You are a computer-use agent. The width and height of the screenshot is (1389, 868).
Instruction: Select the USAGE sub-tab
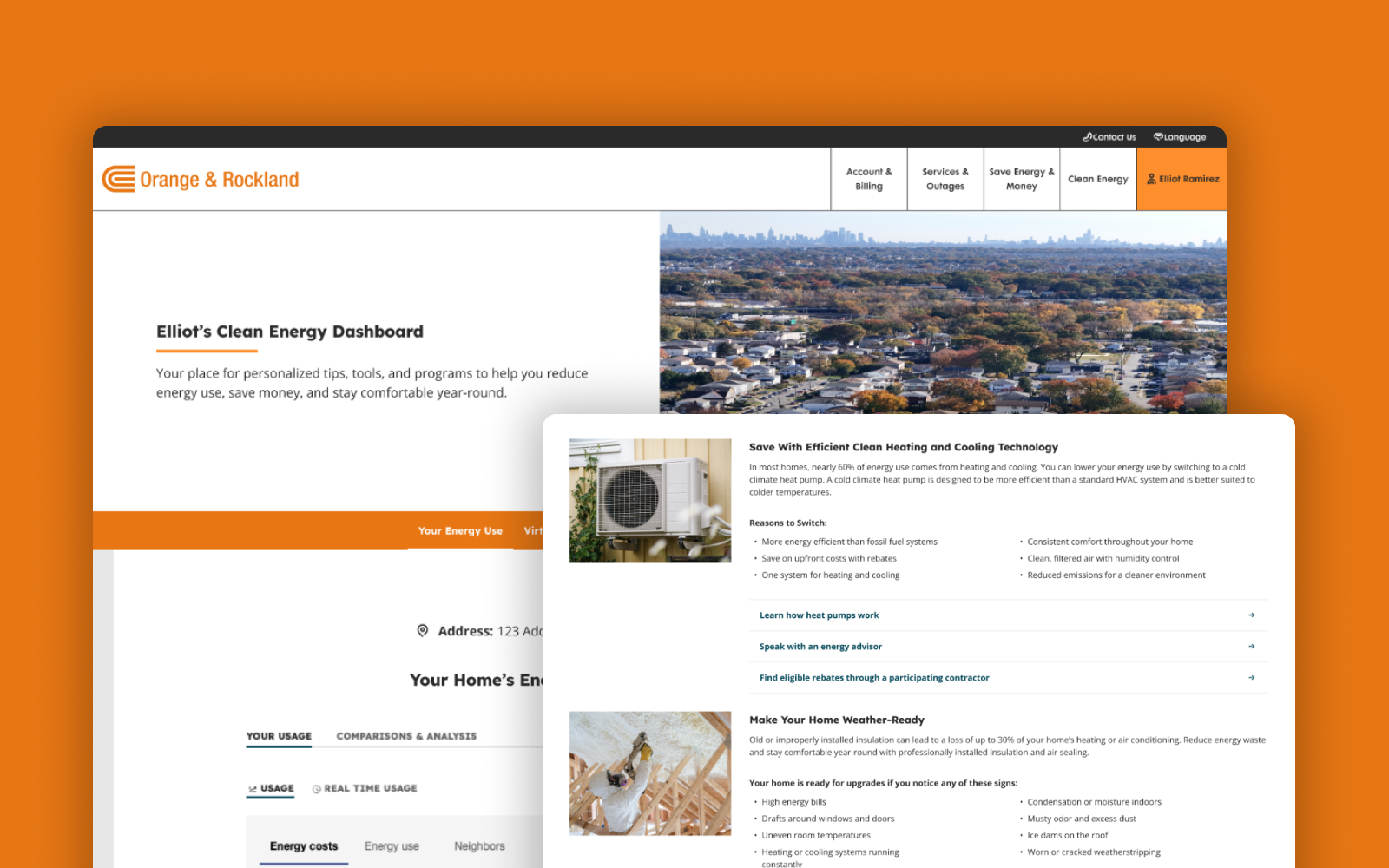point(271,788)
